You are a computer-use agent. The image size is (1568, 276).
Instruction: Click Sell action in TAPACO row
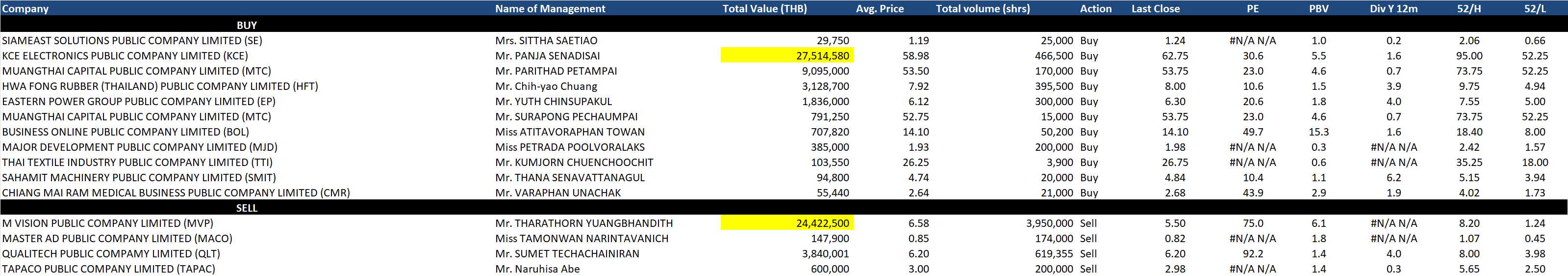(x=1088, y=269)
